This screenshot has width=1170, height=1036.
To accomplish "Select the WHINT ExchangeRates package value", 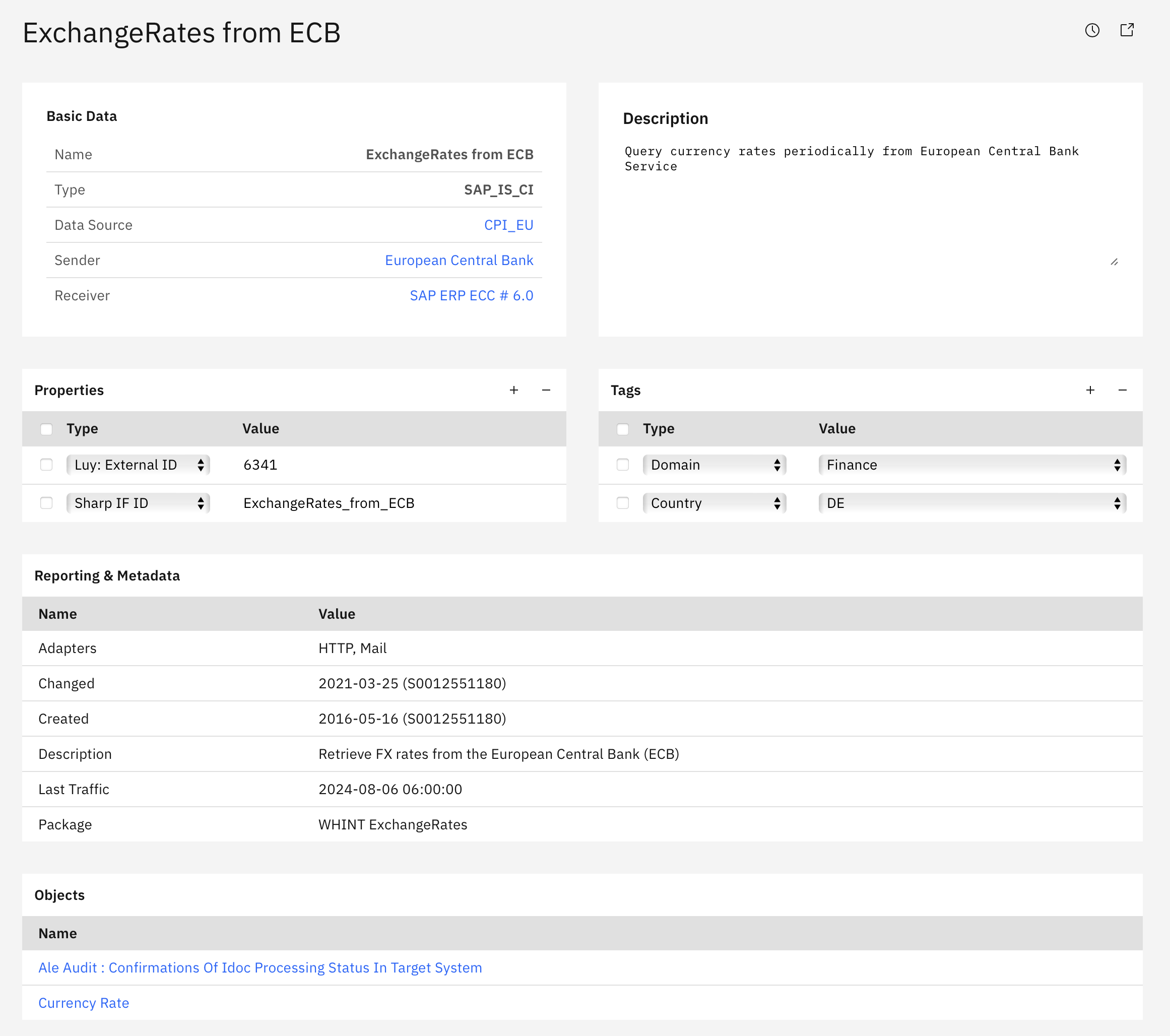I will click(x=393, y=825).
